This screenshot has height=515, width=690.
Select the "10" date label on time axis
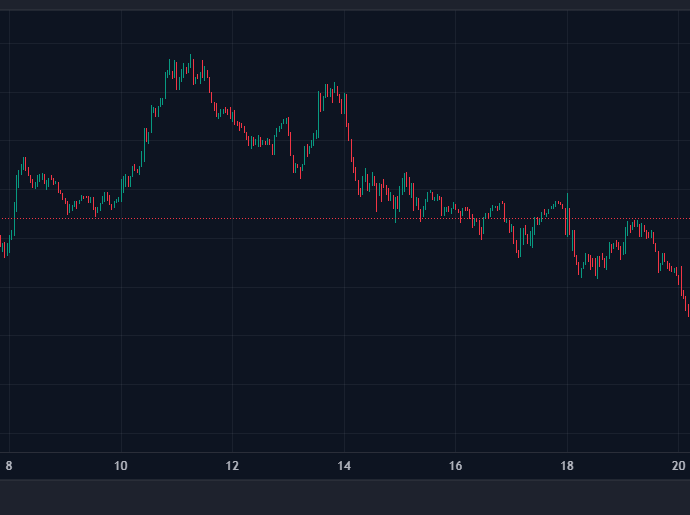tap(121, 465)
